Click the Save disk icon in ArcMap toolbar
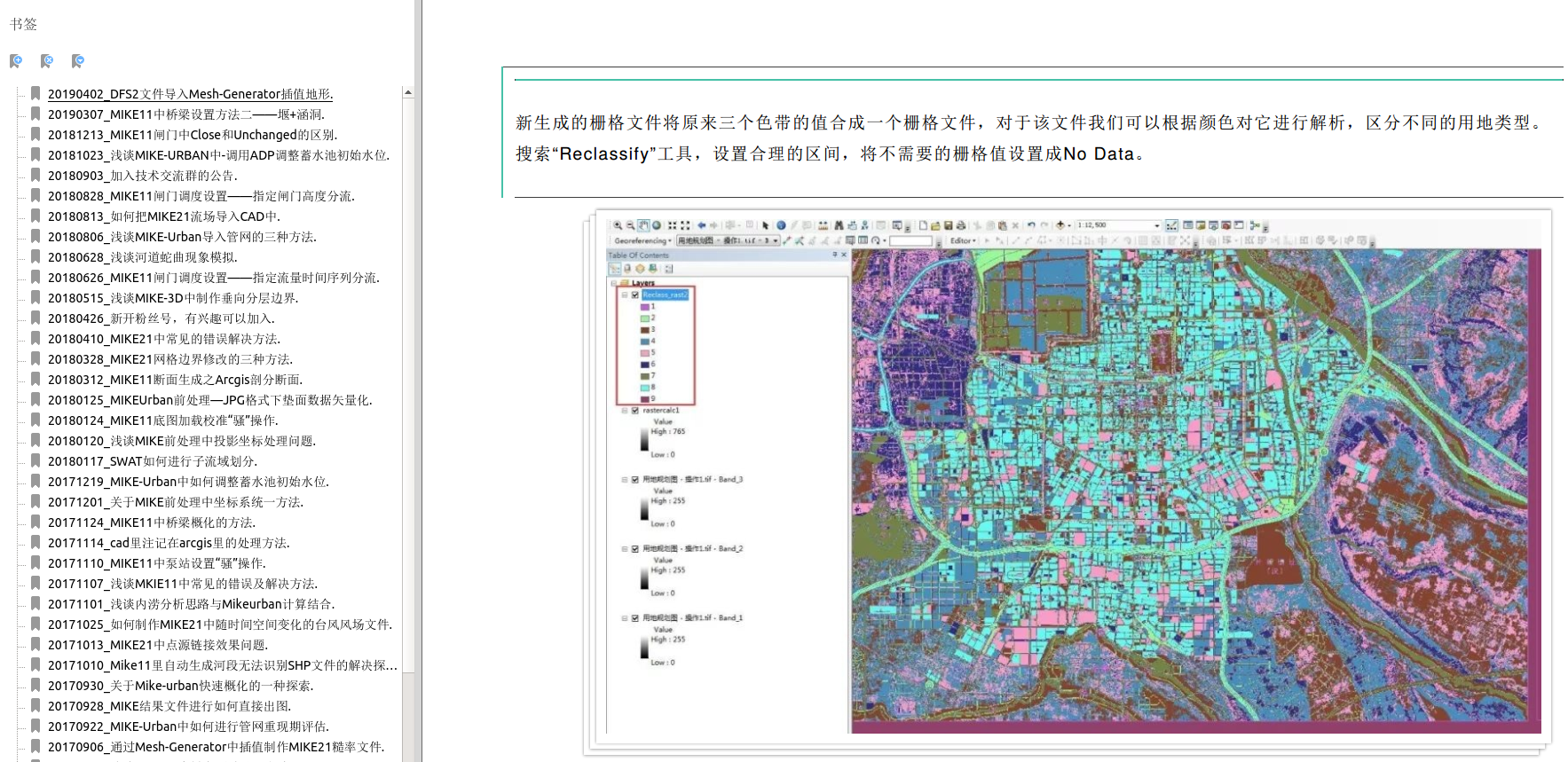 coord(948,225)
